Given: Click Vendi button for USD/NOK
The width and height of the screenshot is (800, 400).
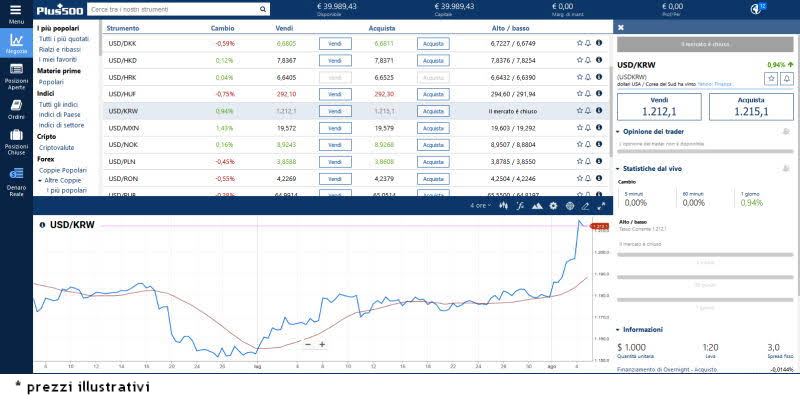Looking at the screenshot, I should pos(335,145).
